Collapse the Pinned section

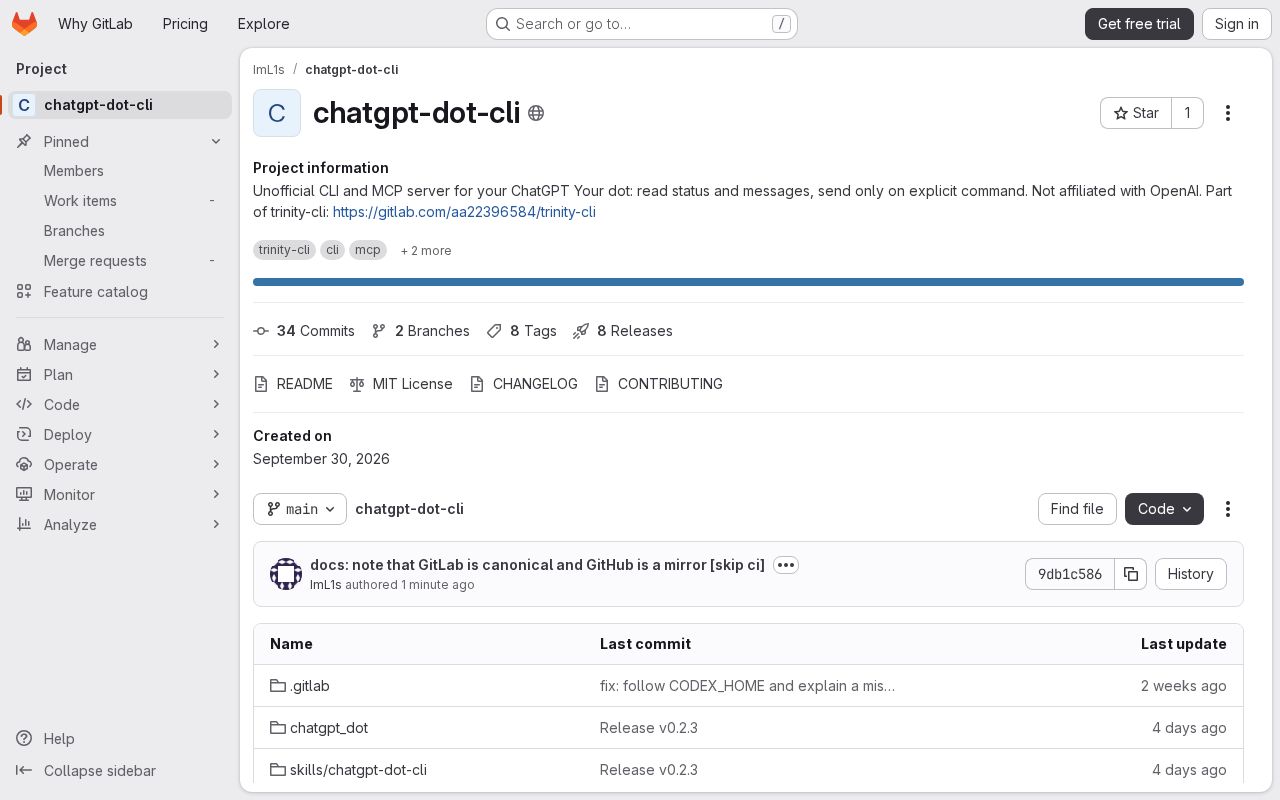[120, 142]
